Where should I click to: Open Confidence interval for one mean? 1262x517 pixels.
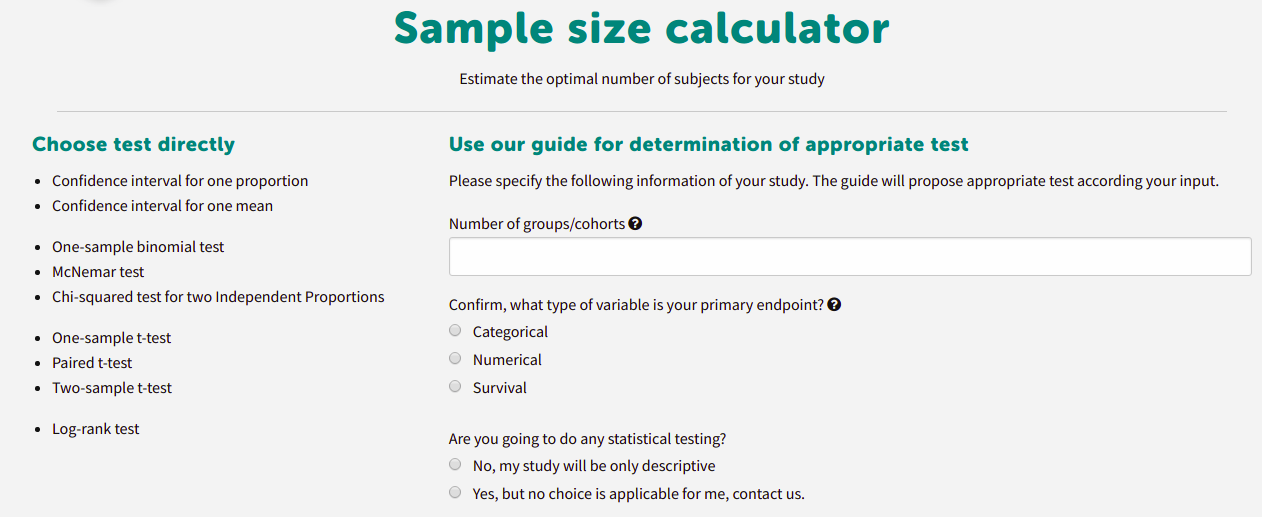162,206
